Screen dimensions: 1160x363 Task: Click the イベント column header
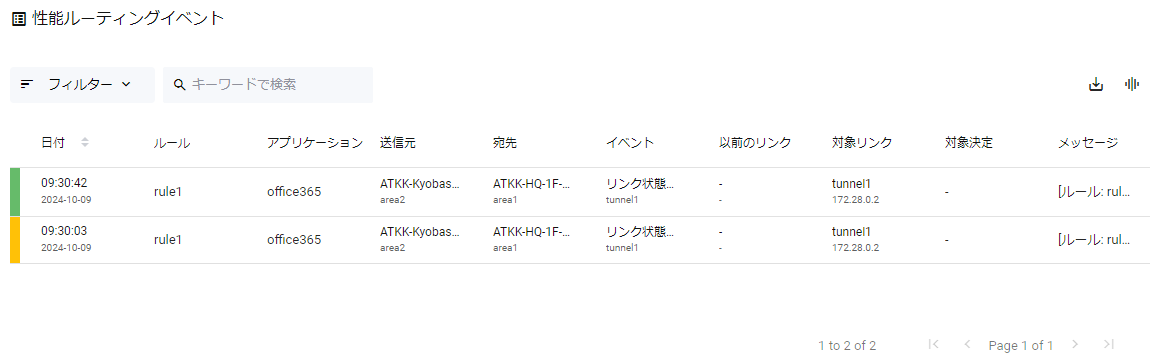[630, 143]
